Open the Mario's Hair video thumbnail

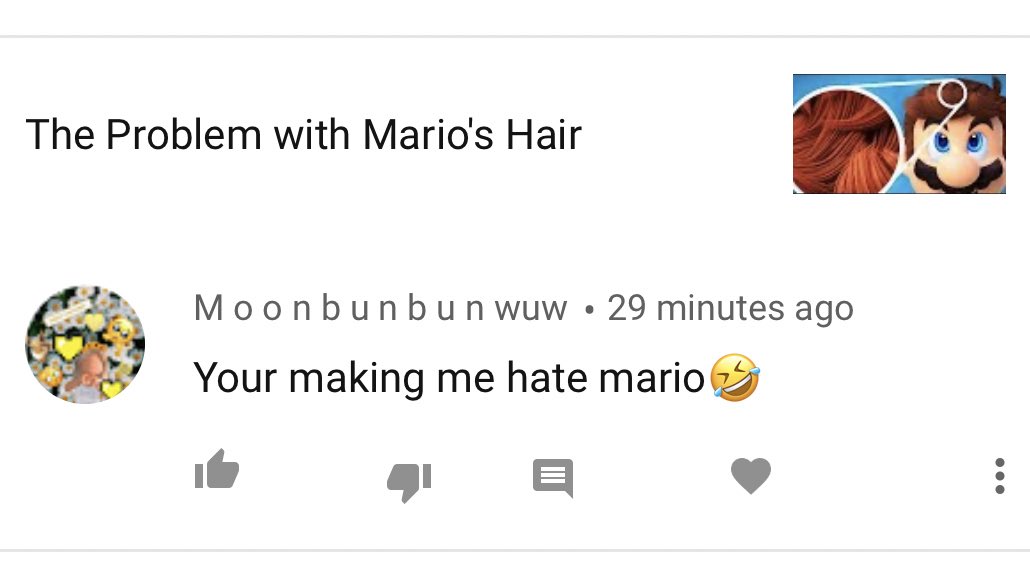pos(899,134)
